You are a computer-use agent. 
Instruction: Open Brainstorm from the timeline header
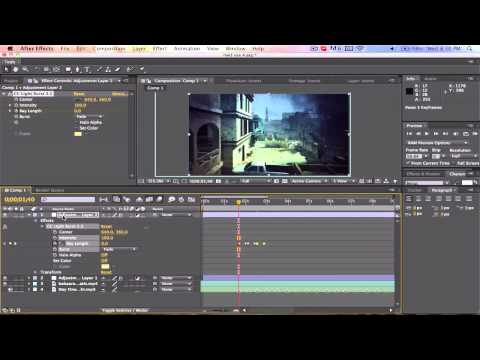171,199
